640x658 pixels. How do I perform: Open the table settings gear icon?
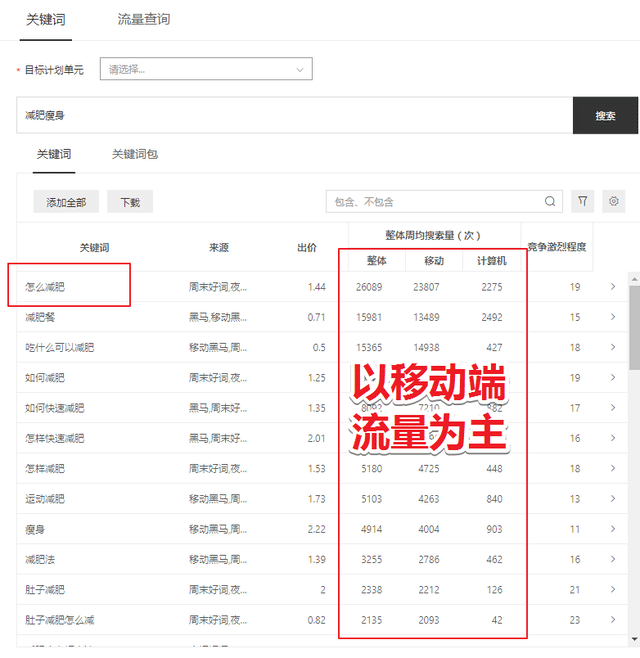click(x=614, y=202)
